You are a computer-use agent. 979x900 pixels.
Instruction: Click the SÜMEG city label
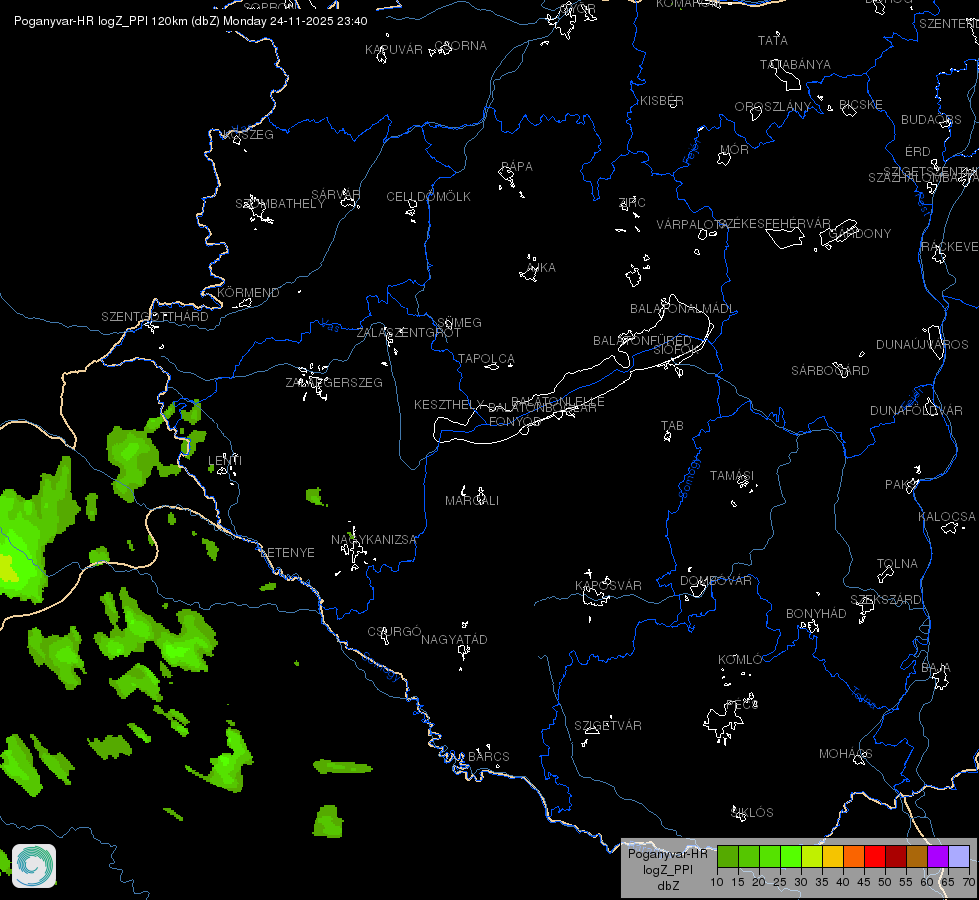(x=460, y=323)
